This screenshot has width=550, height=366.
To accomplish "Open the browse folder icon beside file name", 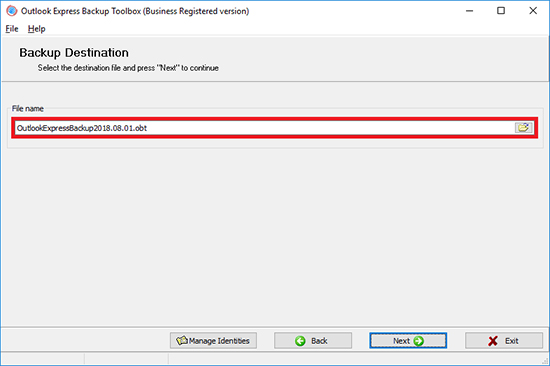I will [523, 128].
